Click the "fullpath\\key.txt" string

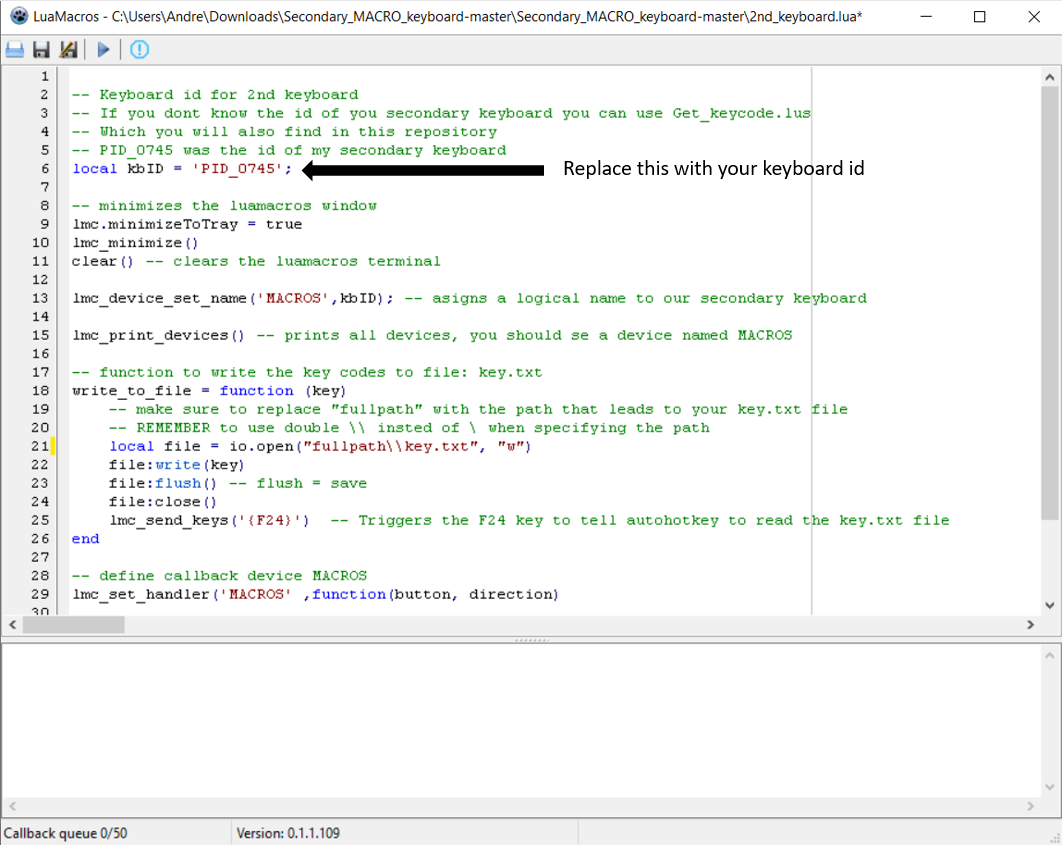pos(389,446)
